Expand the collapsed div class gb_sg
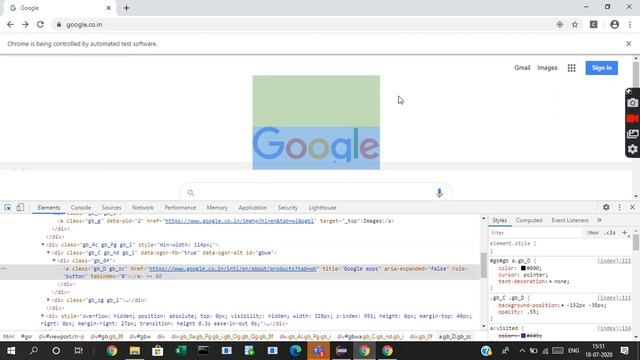 pyautogui.click(x=49, y=300)
